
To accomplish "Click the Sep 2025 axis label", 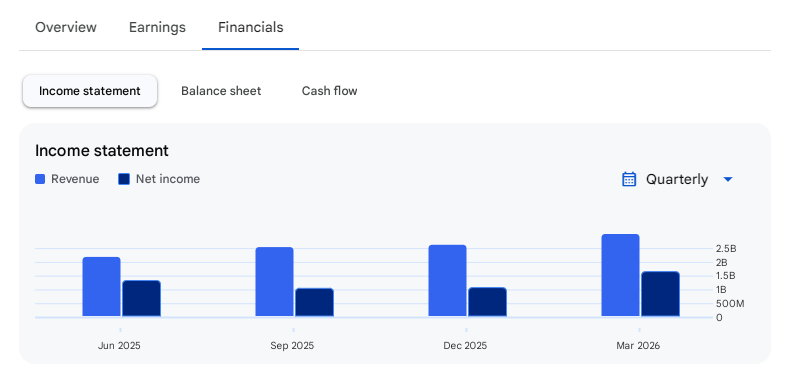I will click(x=292, y=346).
